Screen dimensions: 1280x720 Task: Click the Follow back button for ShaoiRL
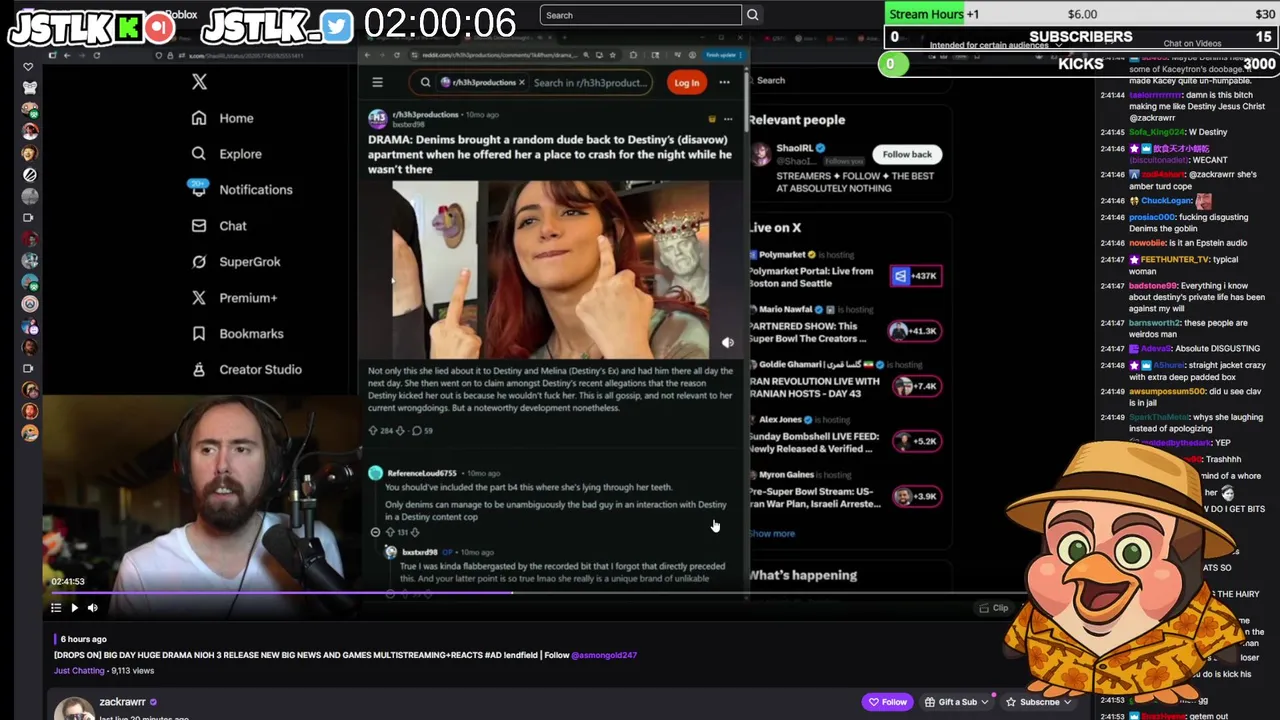pos(907,154)
